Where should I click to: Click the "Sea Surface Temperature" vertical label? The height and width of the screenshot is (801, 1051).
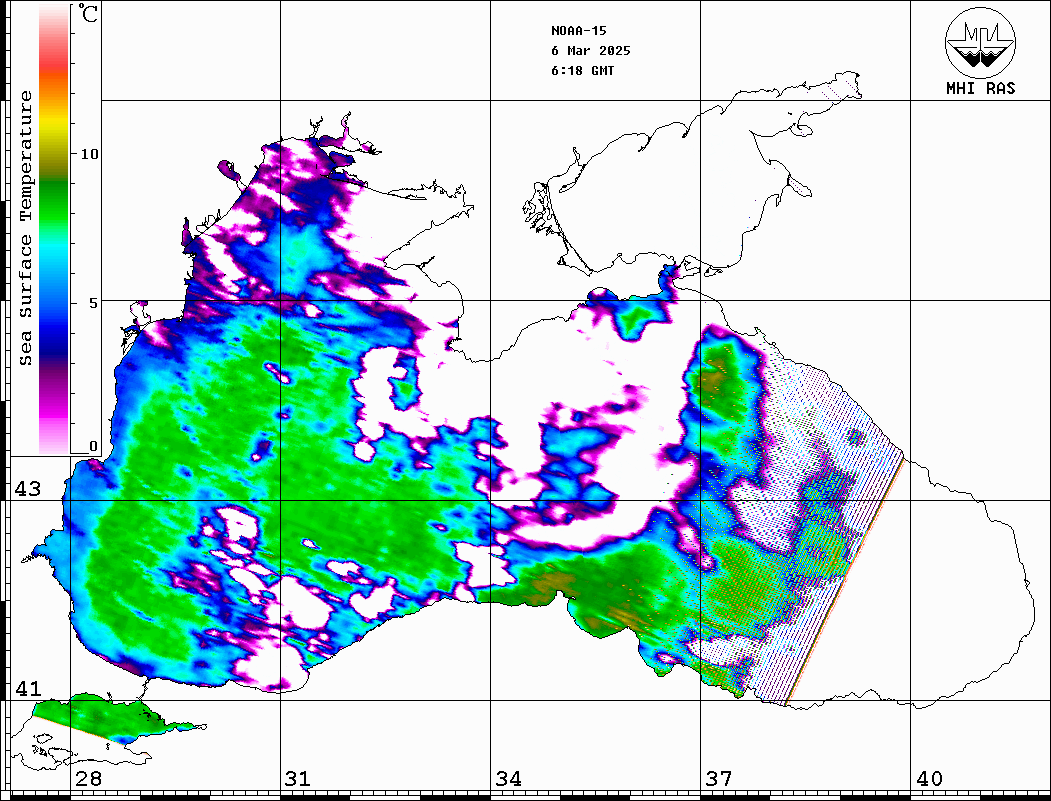point(25,229)
